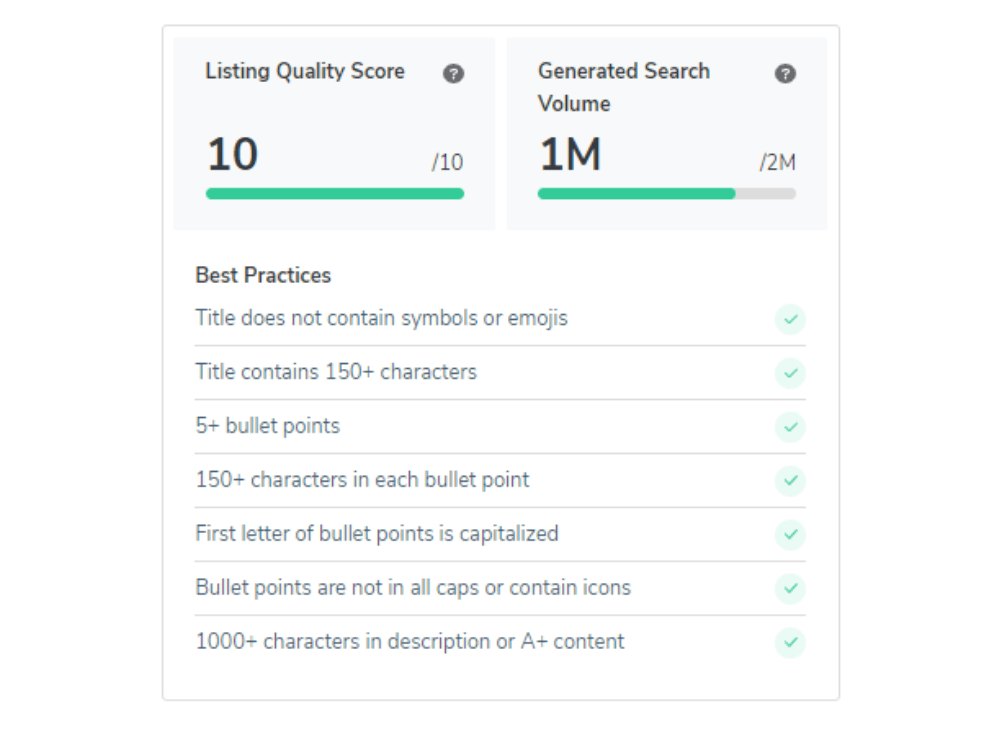The width and height of the screenshot is (1000, 750).
Task: Click the '5+ bullet points' text
Action: (x=267, y=426)
